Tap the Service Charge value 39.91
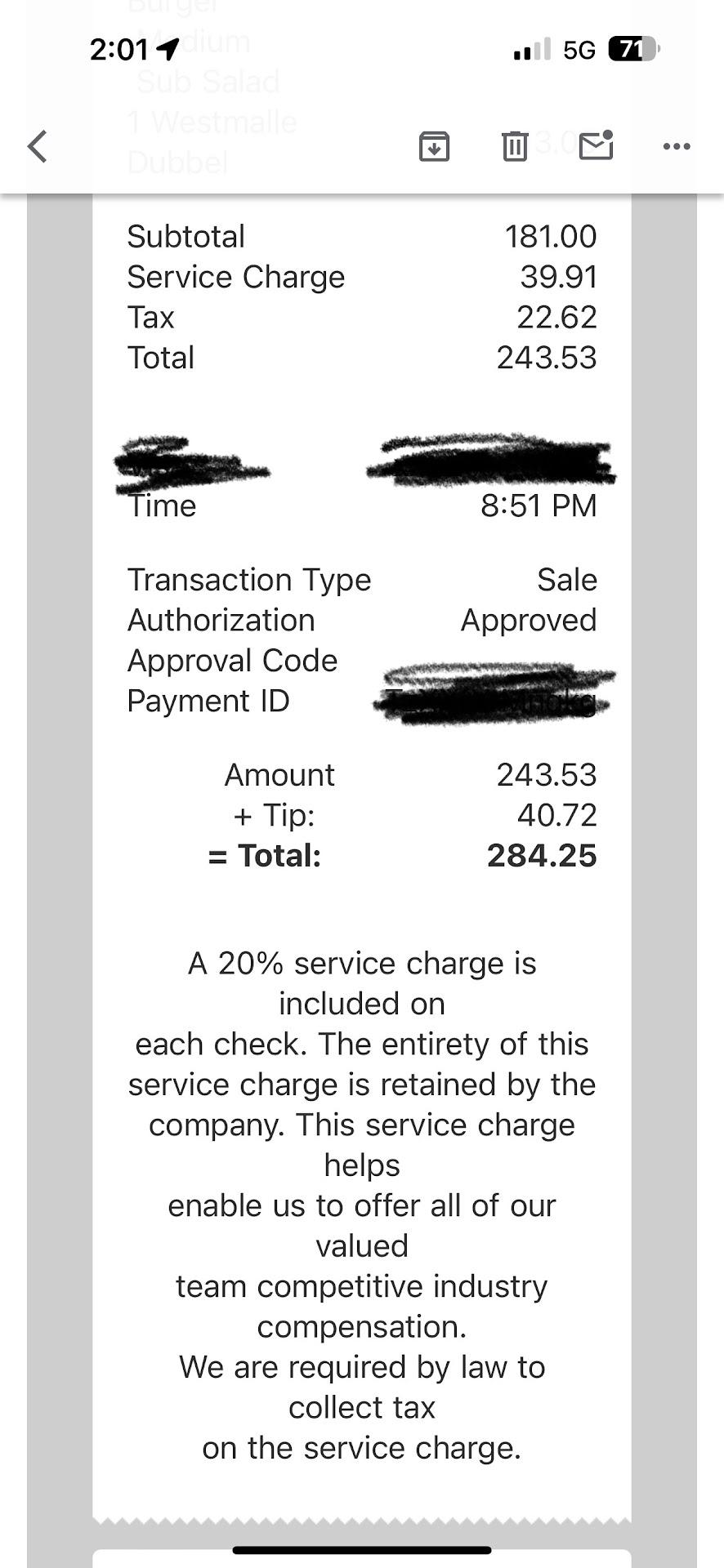The width and height of the screenshot is (724, 1568). tap(558, 277)
